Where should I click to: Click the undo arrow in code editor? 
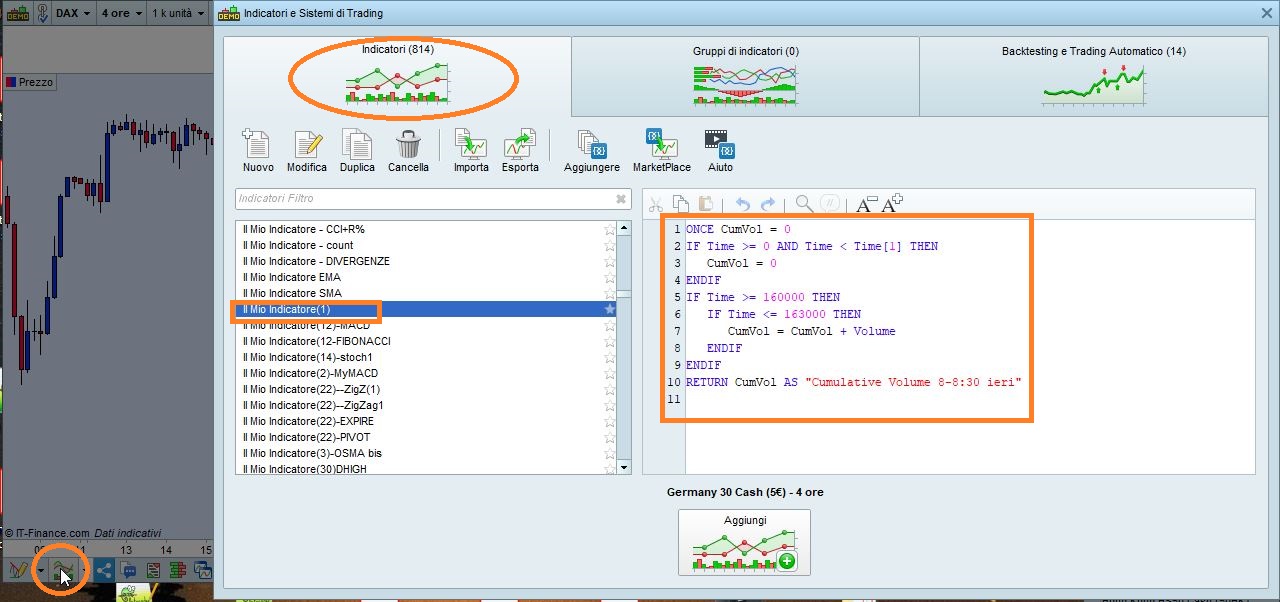pos(742,204)
